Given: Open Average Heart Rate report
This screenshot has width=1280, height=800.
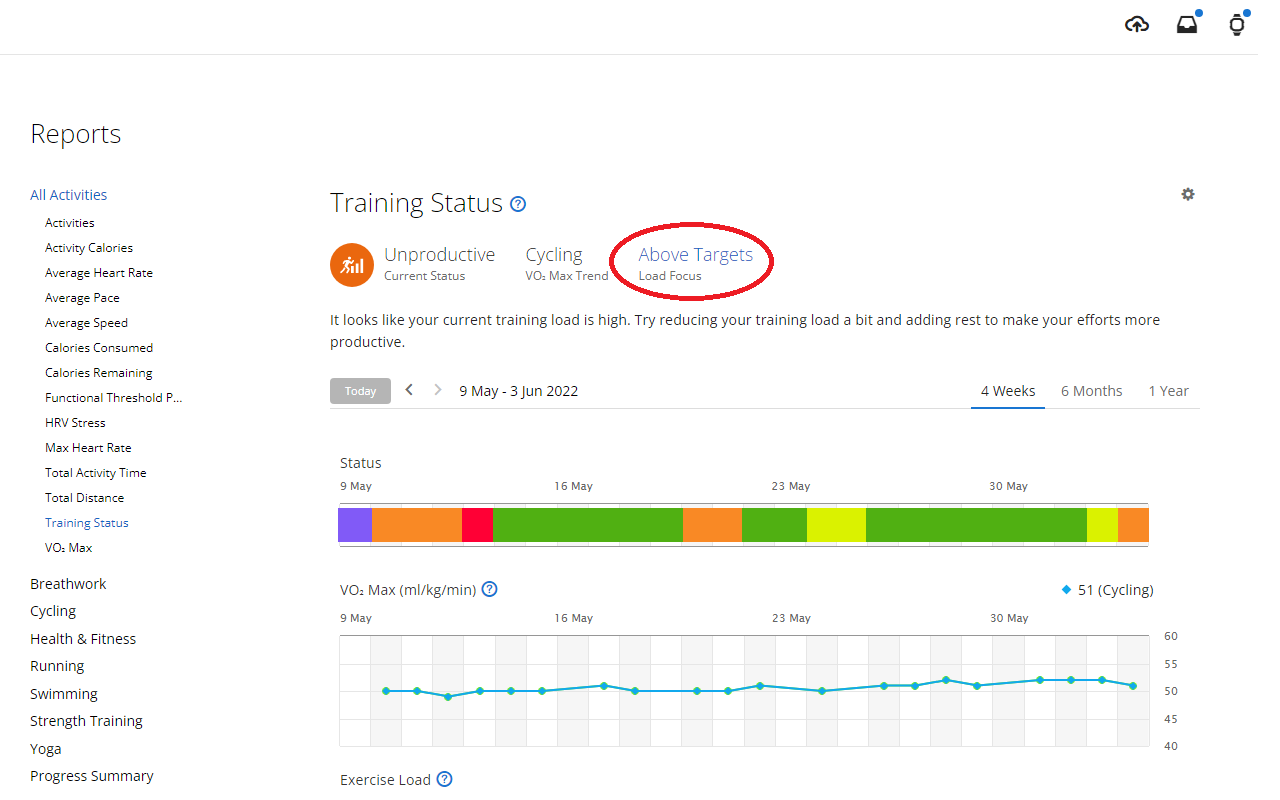Looking at the screenshot, I should [99, 273].
